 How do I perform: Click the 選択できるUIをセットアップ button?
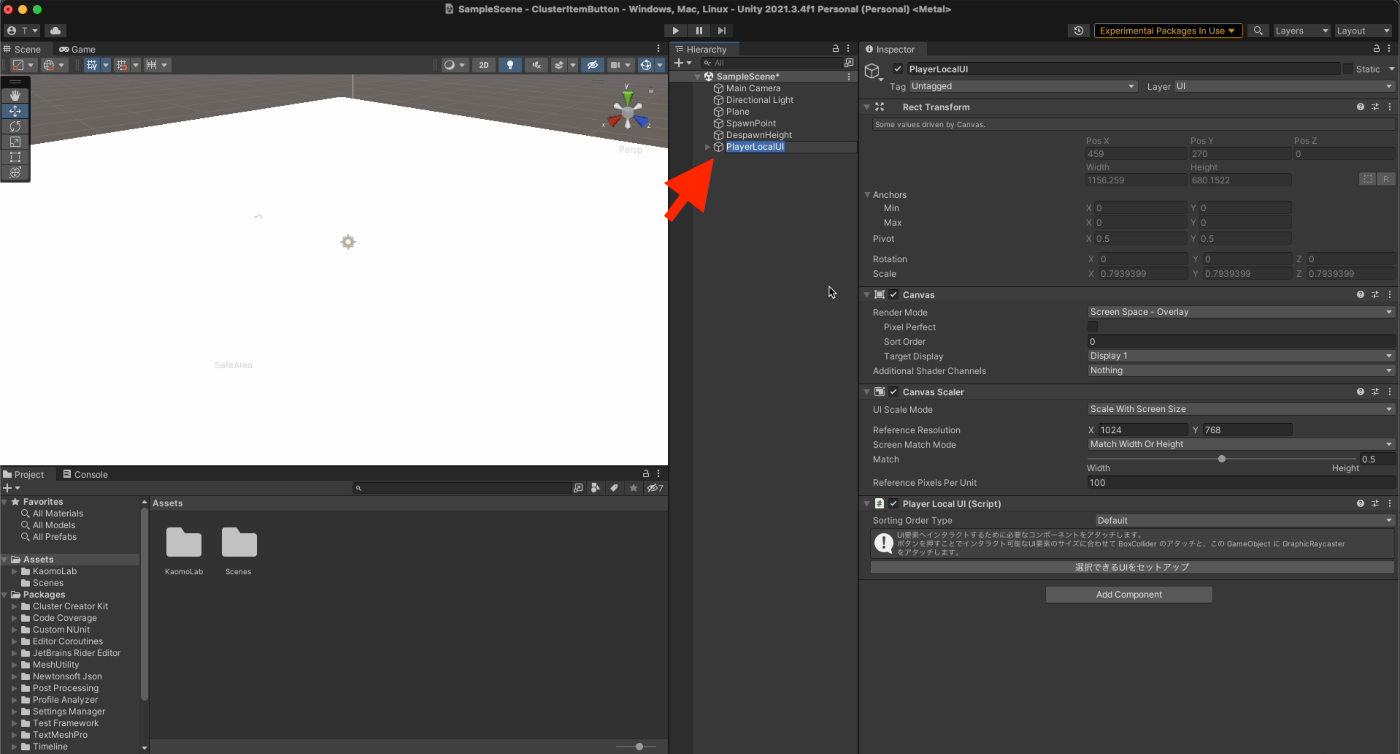(1132, 567)
